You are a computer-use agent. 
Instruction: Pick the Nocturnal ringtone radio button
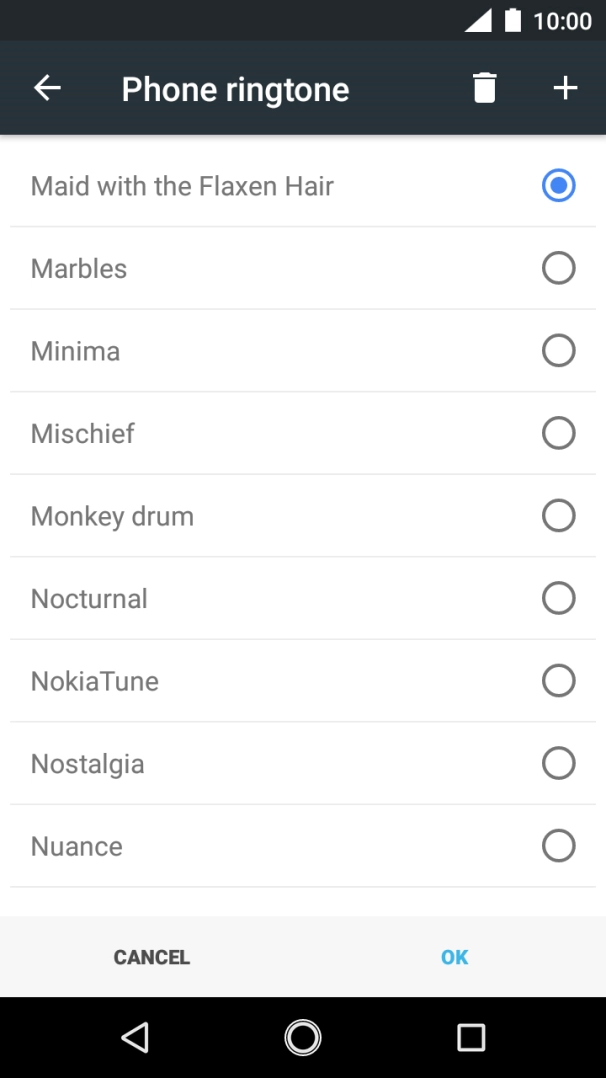(x=558, y=598)
